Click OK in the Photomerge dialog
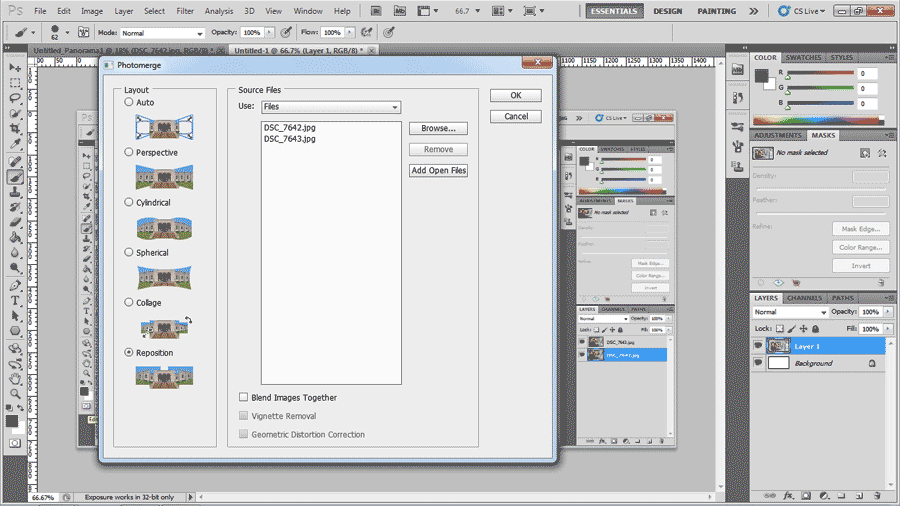Screen dimensions: 900x506 (515, 95)
